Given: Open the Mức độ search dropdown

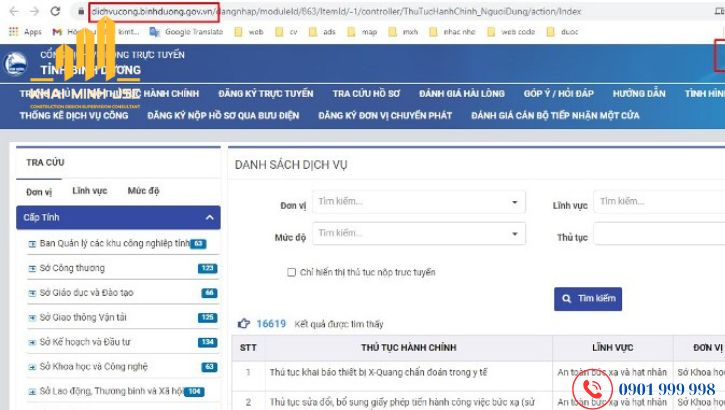Looking at the screenshot, I should tap(419, 233).
